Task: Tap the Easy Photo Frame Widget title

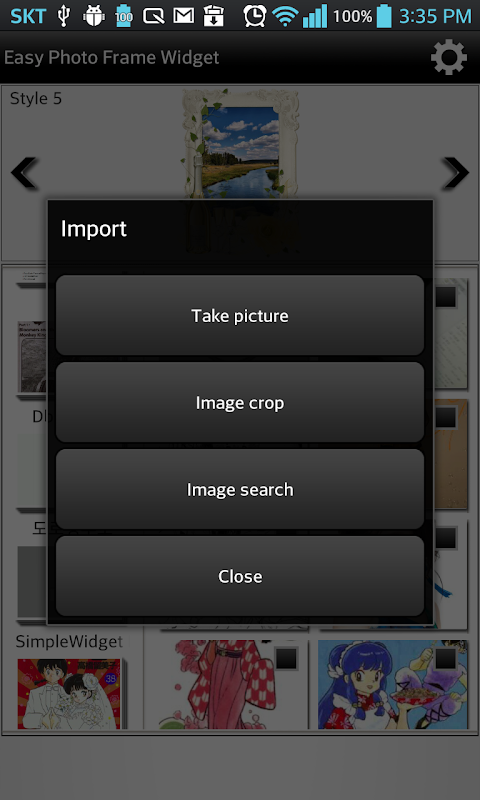Action: tap(111, 58)
